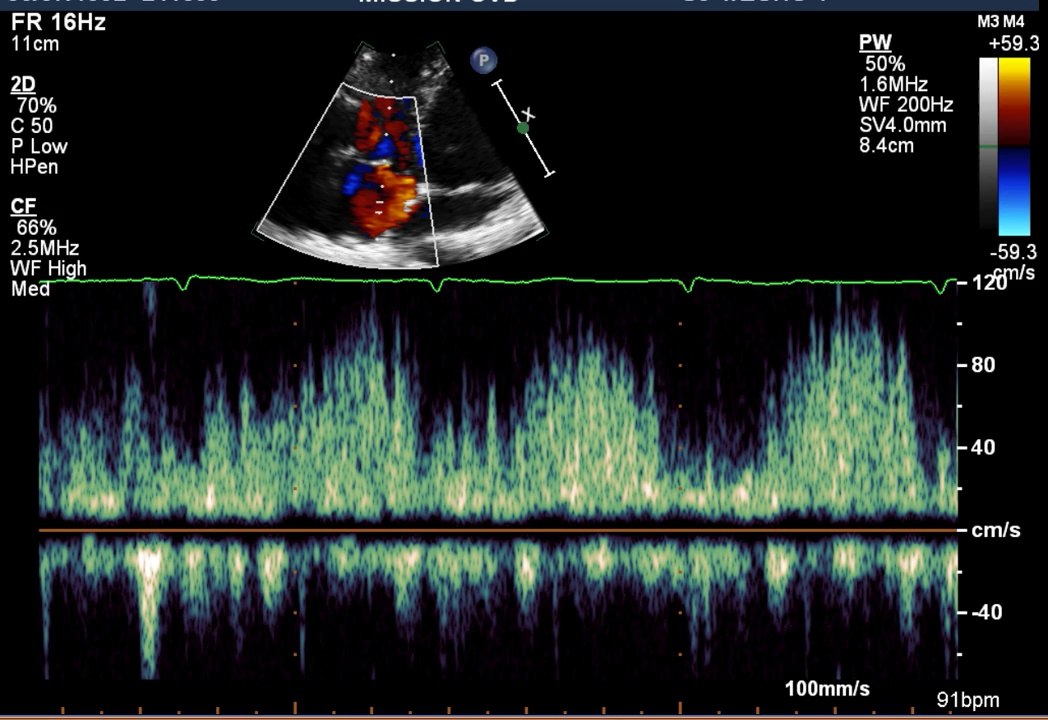This screenshot has width=1048, height=720.
Task: Click the blue P probe orientation marker
Action: pos(483,61)
